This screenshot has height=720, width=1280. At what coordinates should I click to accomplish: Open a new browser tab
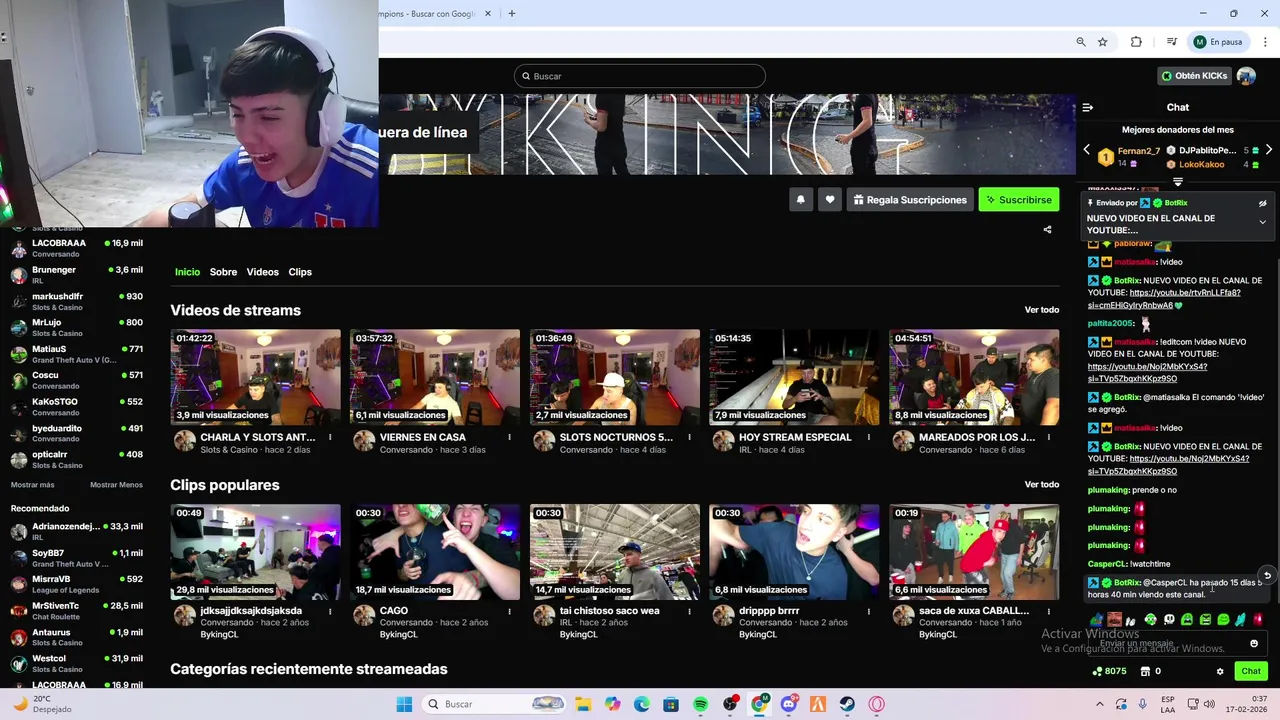point(511,13)
